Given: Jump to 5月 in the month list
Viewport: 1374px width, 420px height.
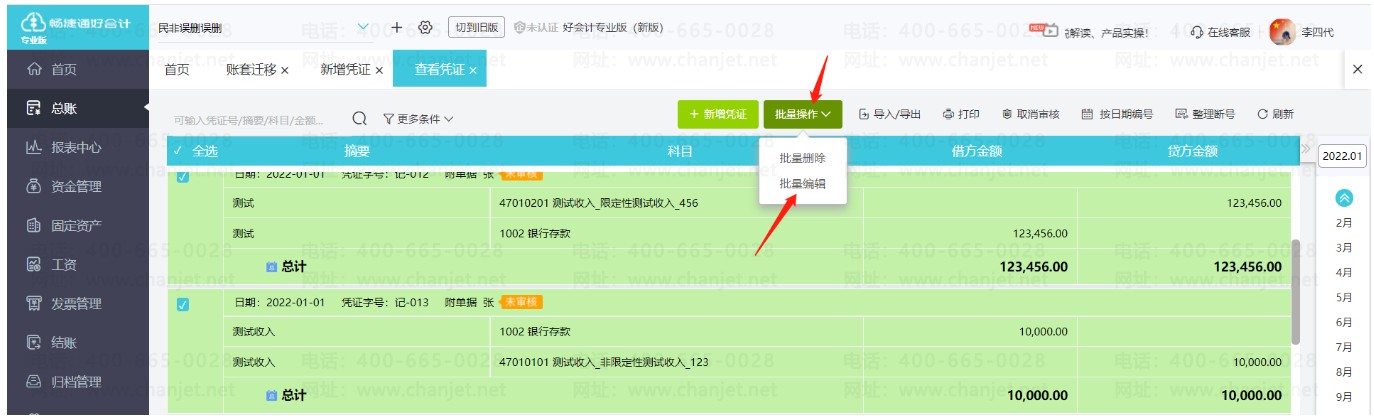Looking at the screenshot, I should [1344, 298].
